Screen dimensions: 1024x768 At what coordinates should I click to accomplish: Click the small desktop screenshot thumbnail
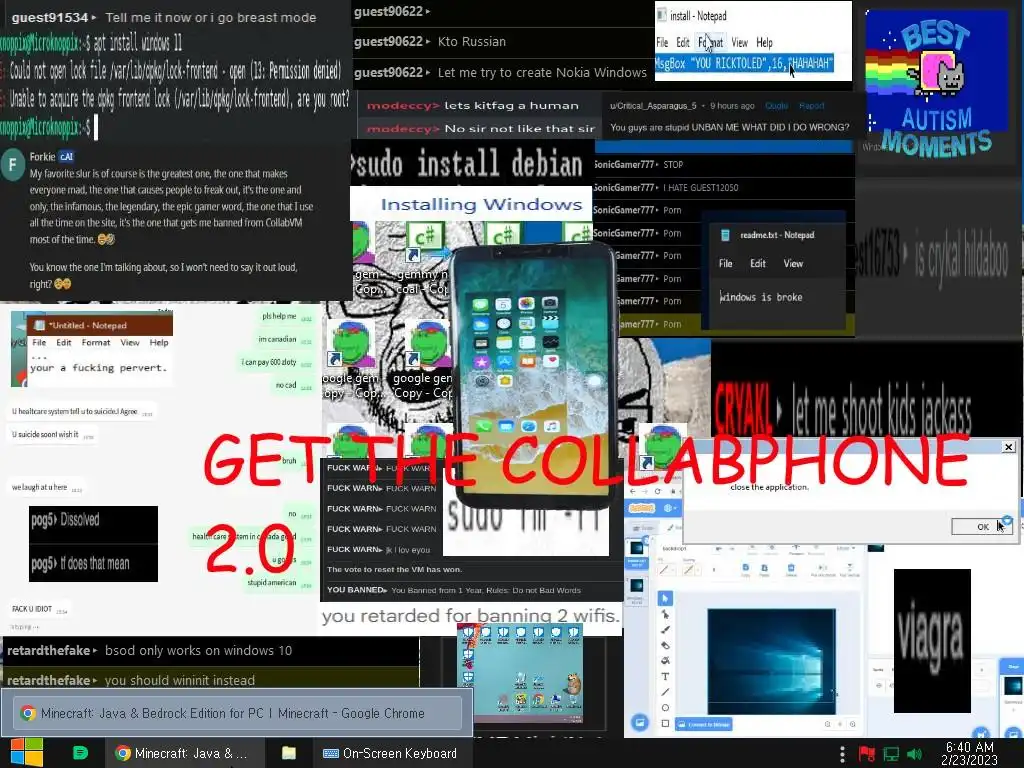[x=520, y=673]
